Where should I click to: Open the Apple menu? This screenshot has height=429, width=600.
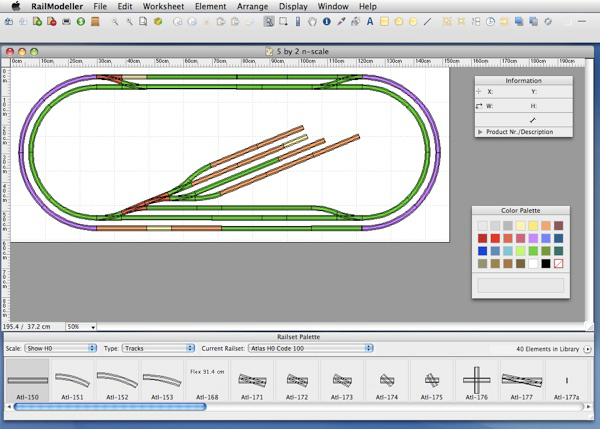tap(13, 6)
